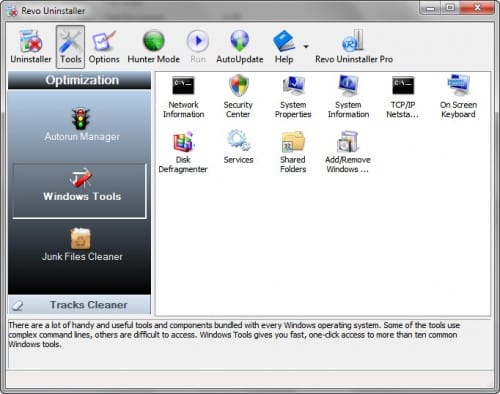Launch AutoUpdate from the toolbar
The width and height of the screenshot is (500, 394).
(x=240, y=47)
